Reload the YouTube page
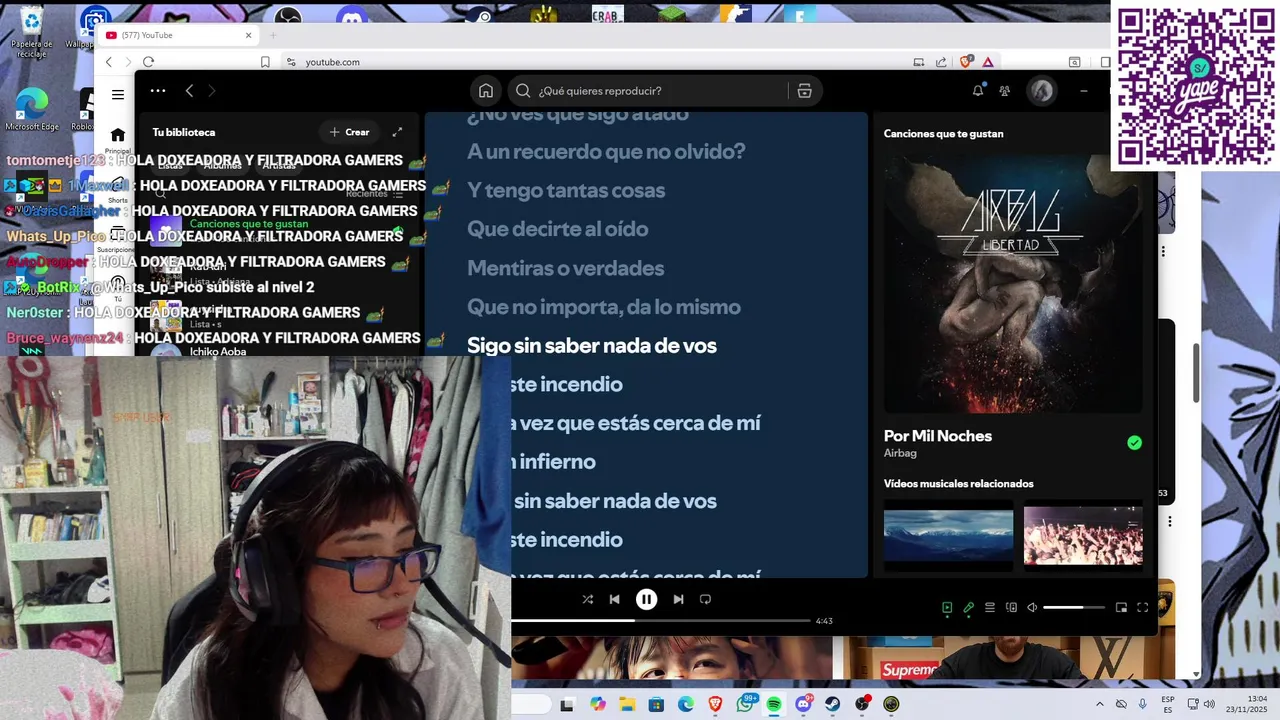Viewport: 1280px width, 720px height. click(x=148, y=62)
